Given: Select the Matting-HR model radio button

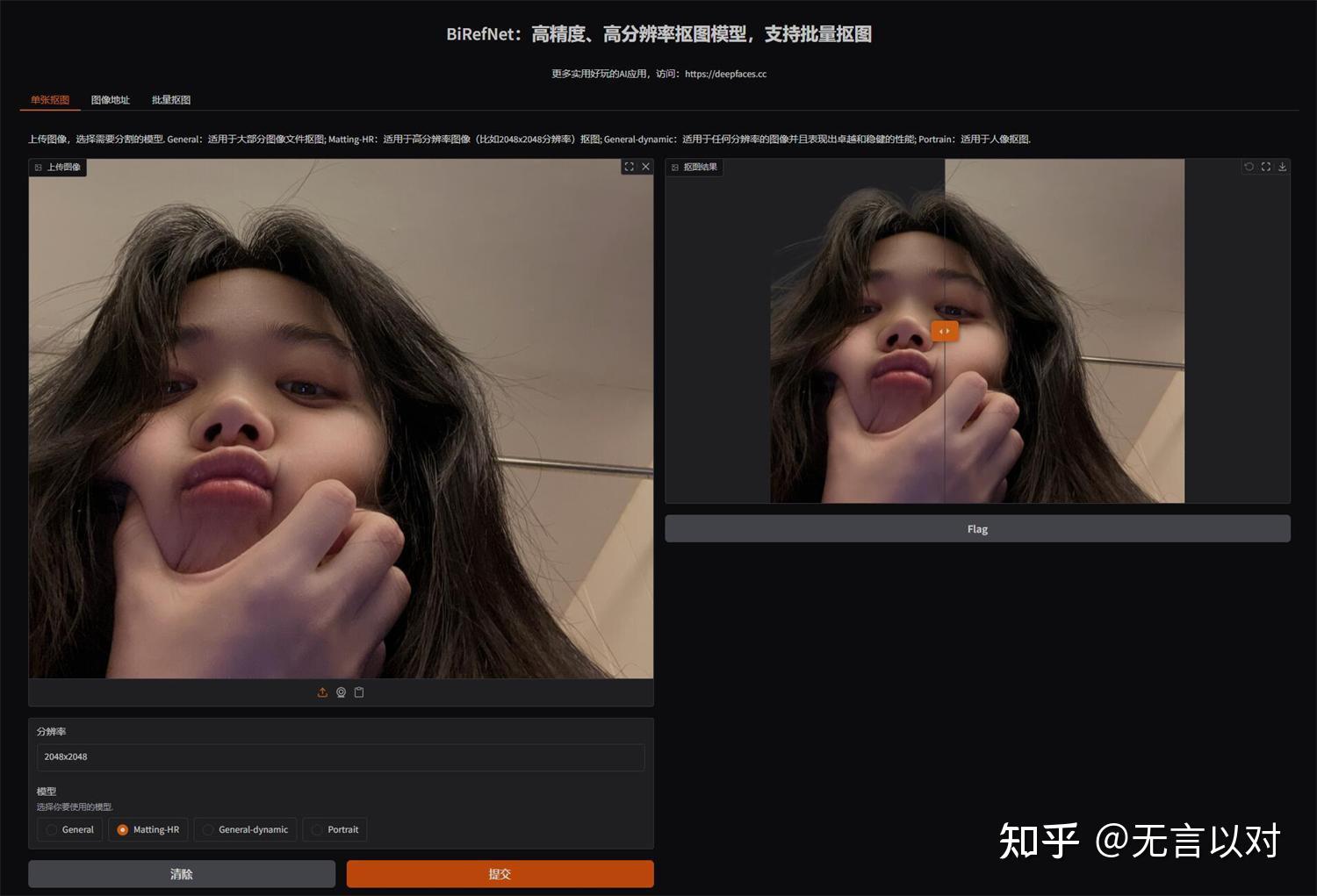Looking at the screenshot, I should [123, 829].
